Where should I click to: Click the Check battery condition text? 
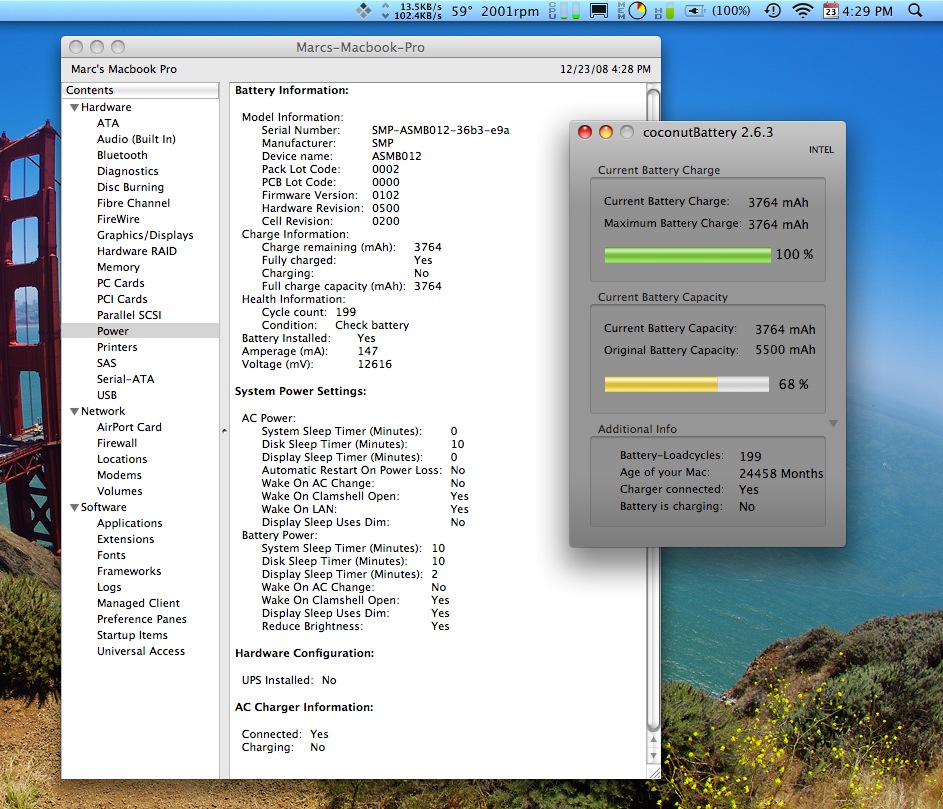pyautogui.click(x=372, y=325)
